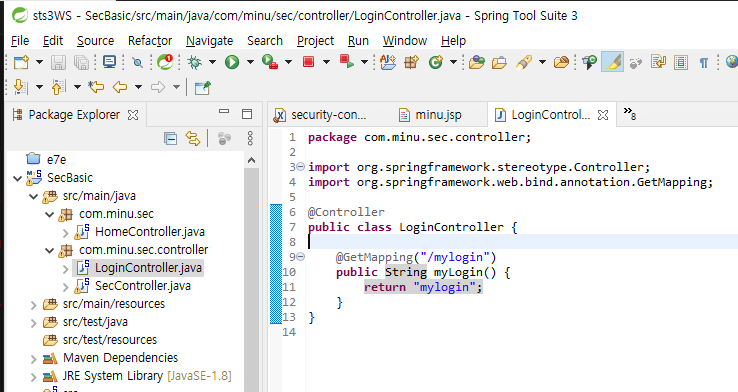Screen dimensions: 738x392
Task: Click the green Run button
Action: pos(232,62)
